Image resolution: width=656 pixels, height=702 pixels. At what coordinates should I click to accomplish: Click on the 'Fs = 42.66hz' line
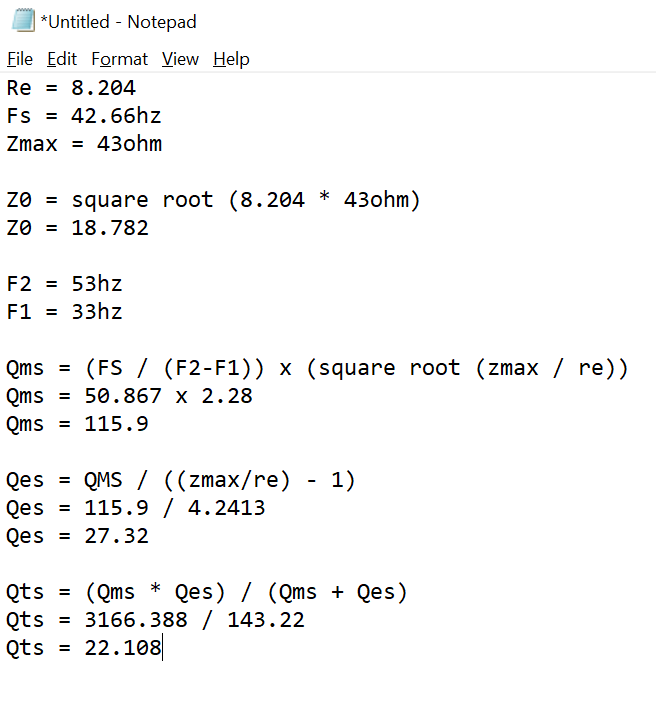pos(84,116)
